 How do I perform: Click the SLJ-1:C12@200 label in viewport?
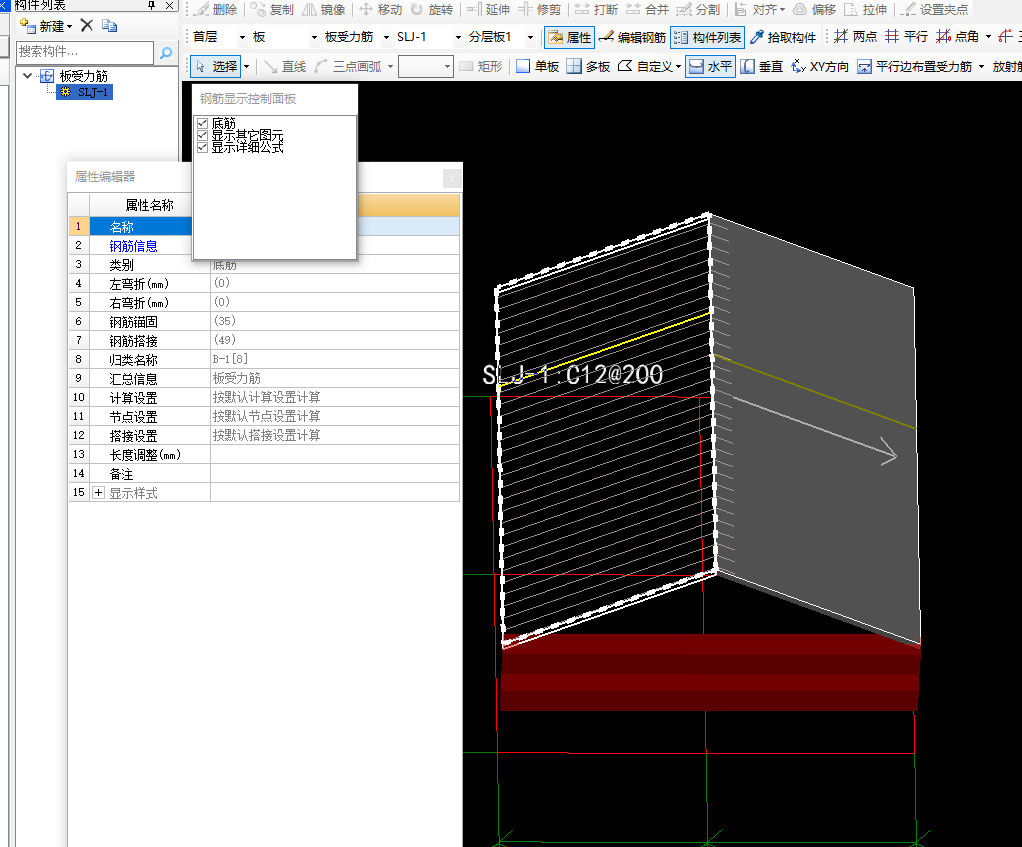coord(572,375)
